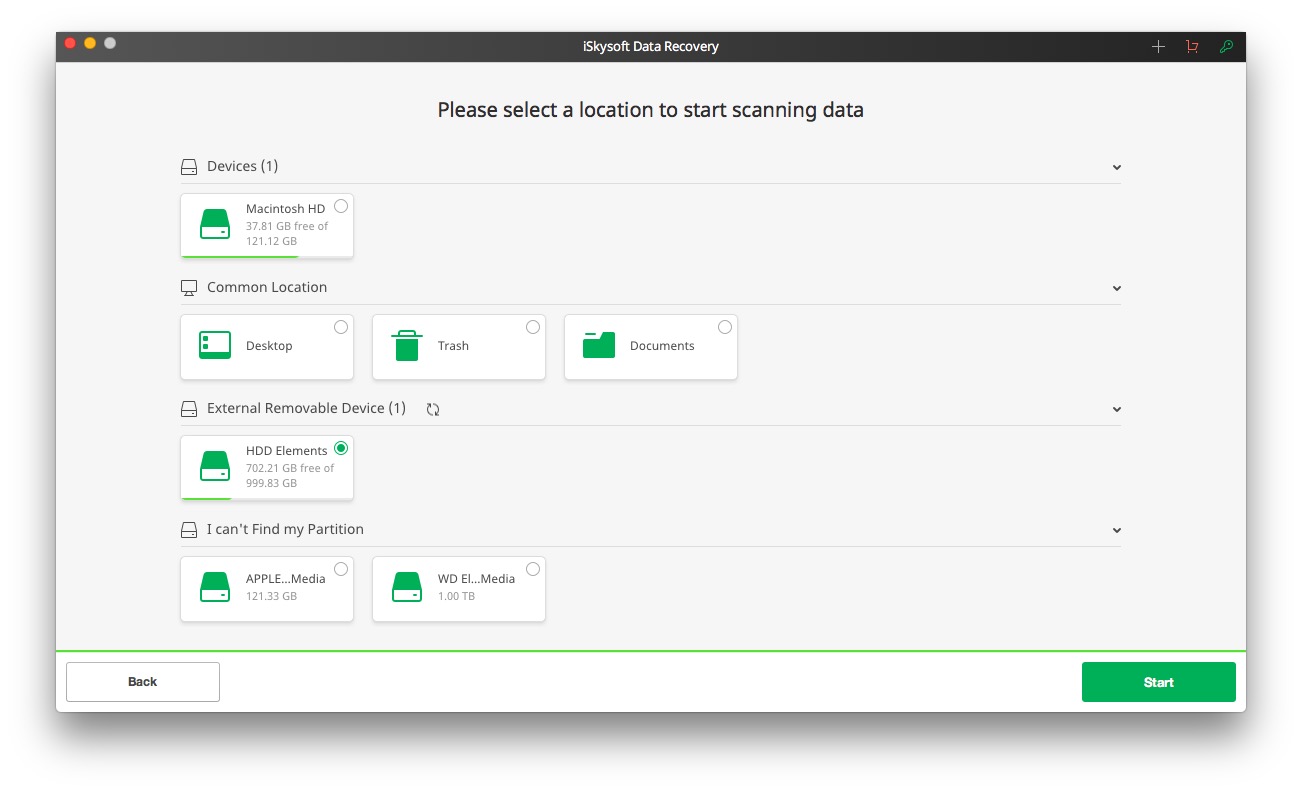
Task: Start scanning the selected location
Action: (1159, 682)
